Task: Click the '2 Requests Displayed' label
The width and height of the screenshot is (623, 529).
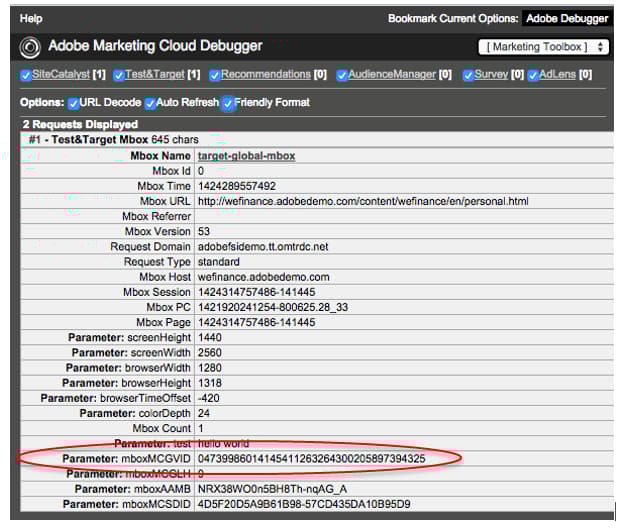Action: (x=80, y=124)
